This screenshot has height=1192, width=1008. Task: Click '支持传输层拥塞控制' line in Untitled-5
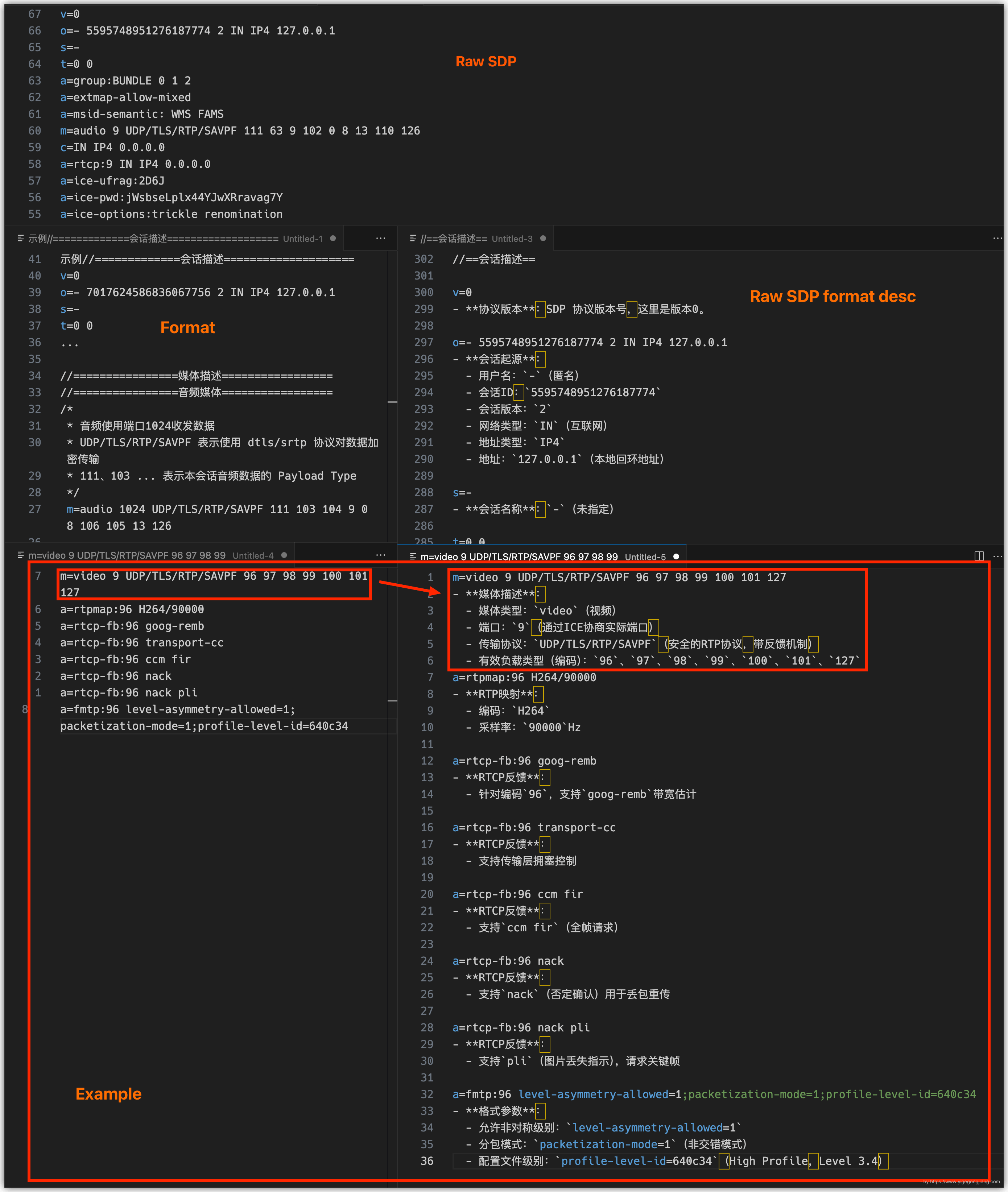click(x=521, y=861)
